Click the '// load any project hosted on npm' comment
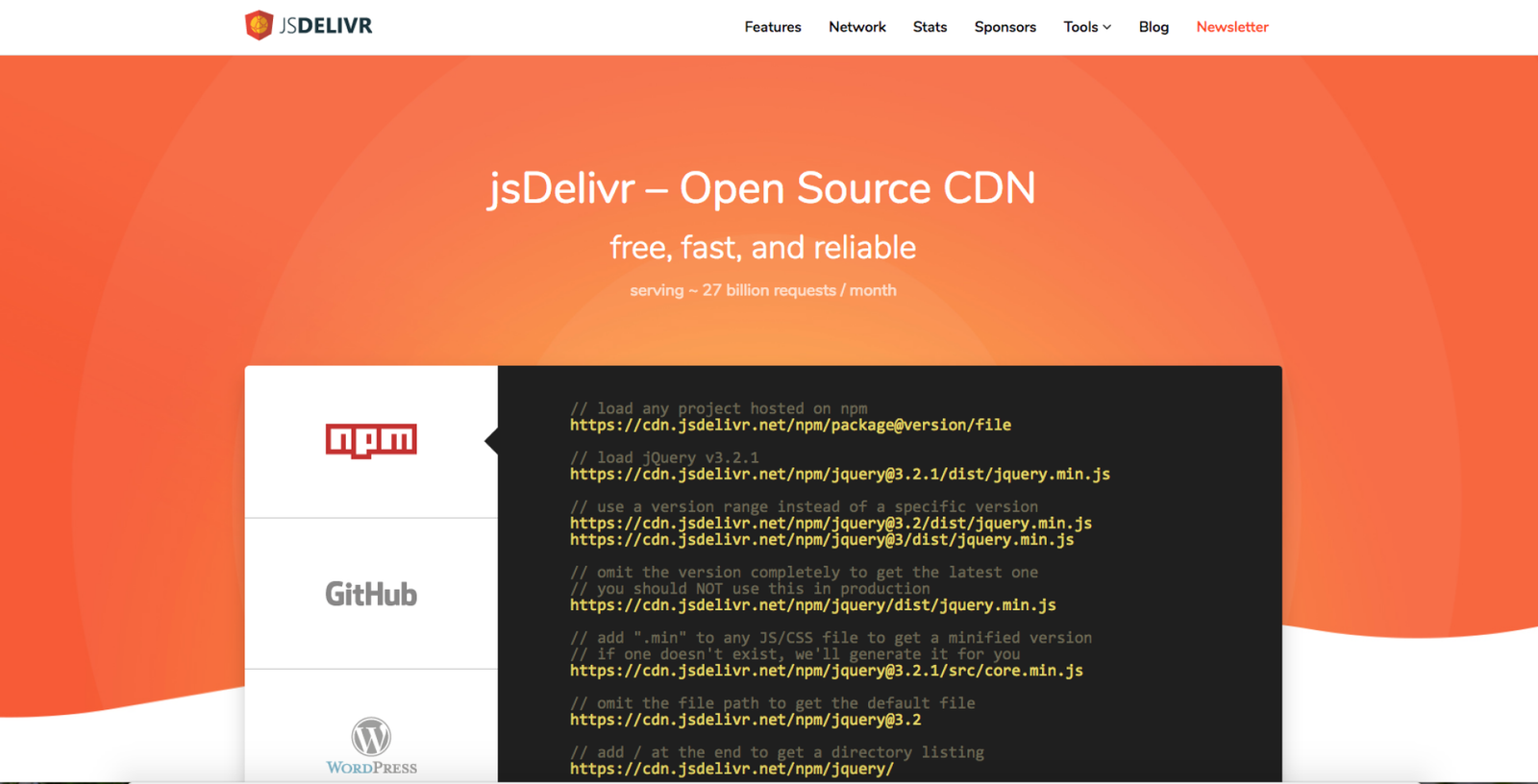This screenshot has height=784, width=1538. point(719,408)
